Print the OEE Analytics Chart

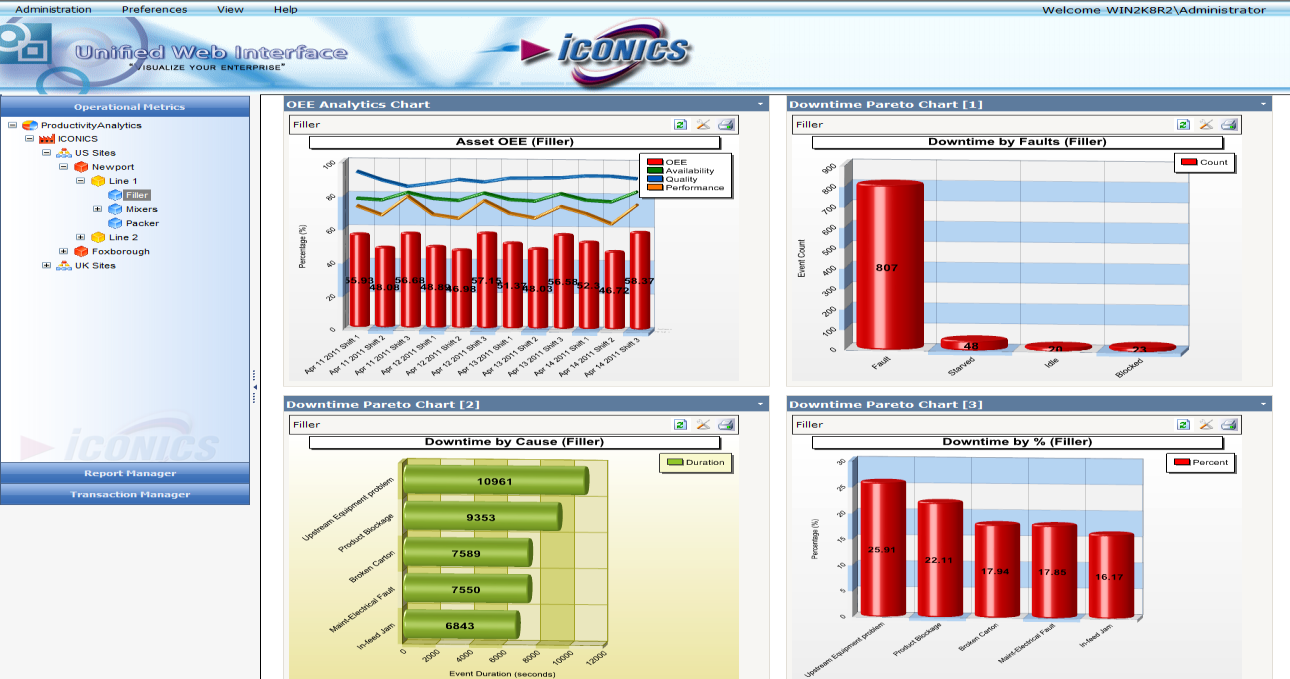pyautogui.click(x=727, y=125)
